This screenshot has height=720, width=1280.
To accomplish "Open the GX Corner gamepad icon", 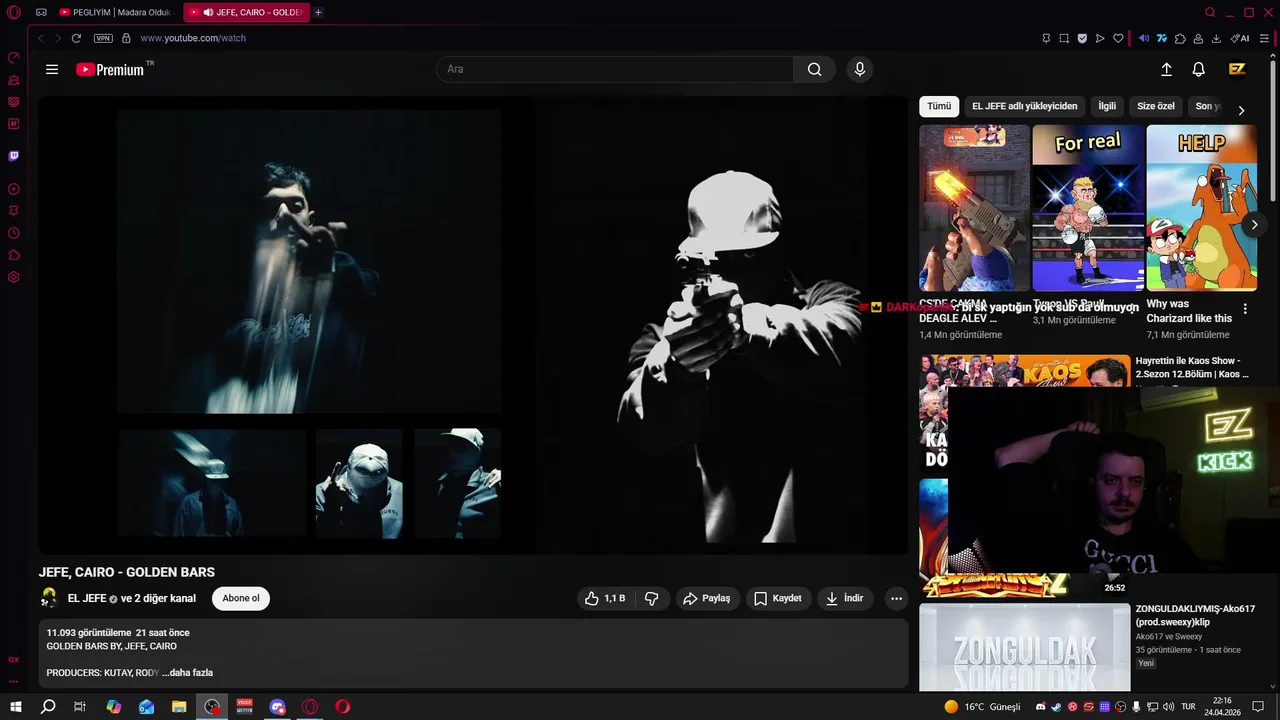I will (41, 12).
